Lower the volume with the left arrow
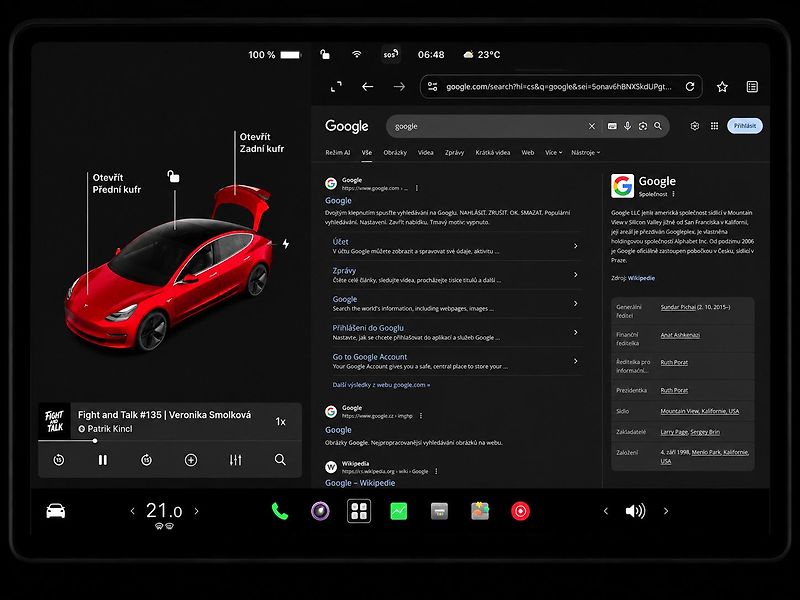 pyautogui.click(x=606, y=511)
